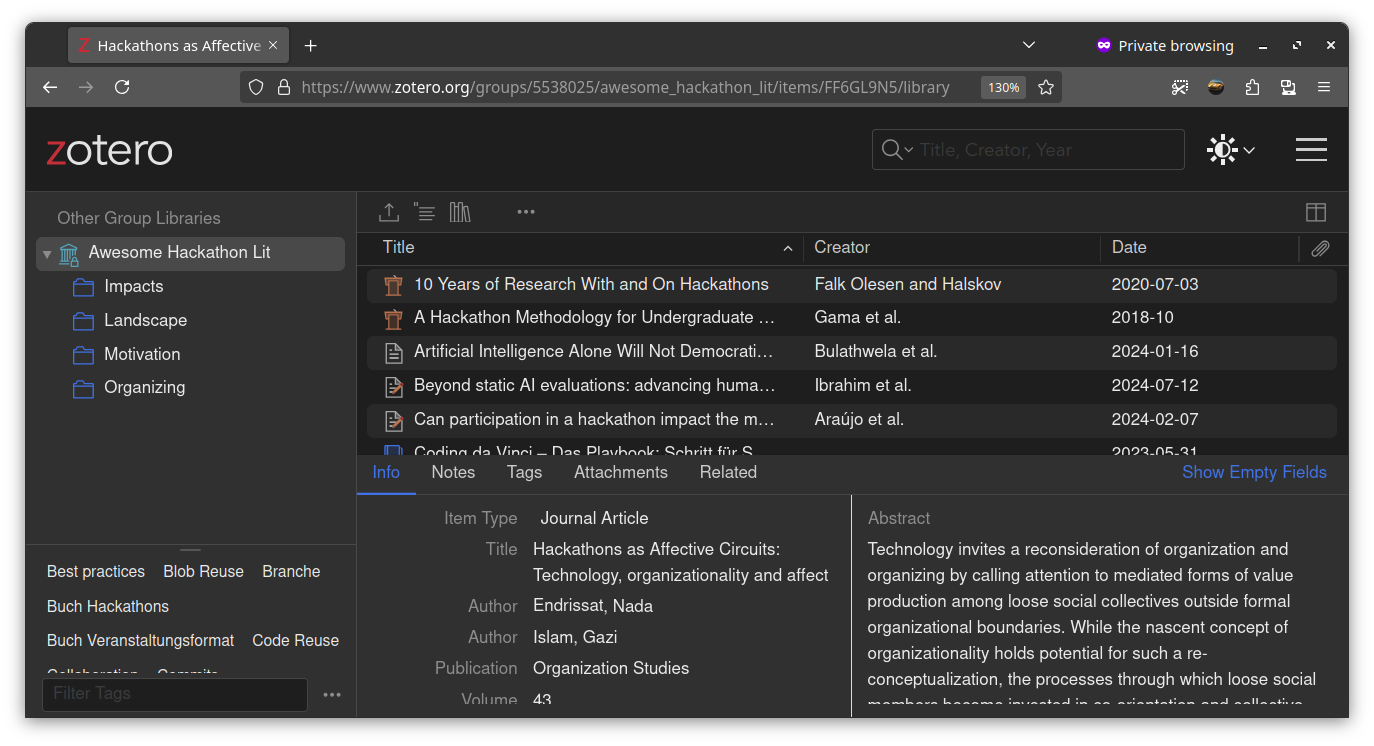The width and height of the screenshot is (1374, 746).
Task: Click the 130% zoom level badge
Action: (x=1003, y=87)
